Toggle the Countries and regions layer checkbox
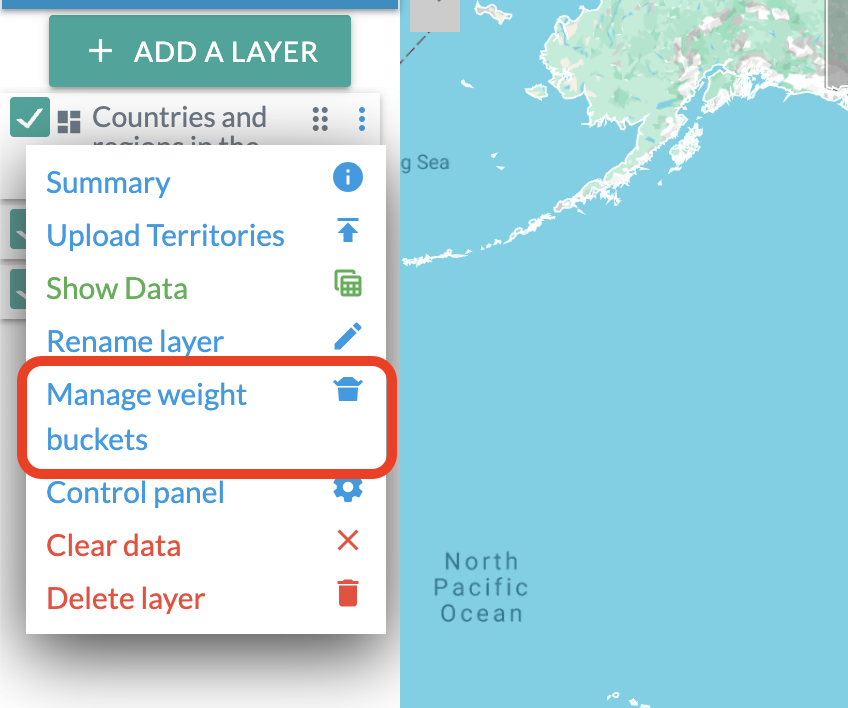 (x=30, y=119)
